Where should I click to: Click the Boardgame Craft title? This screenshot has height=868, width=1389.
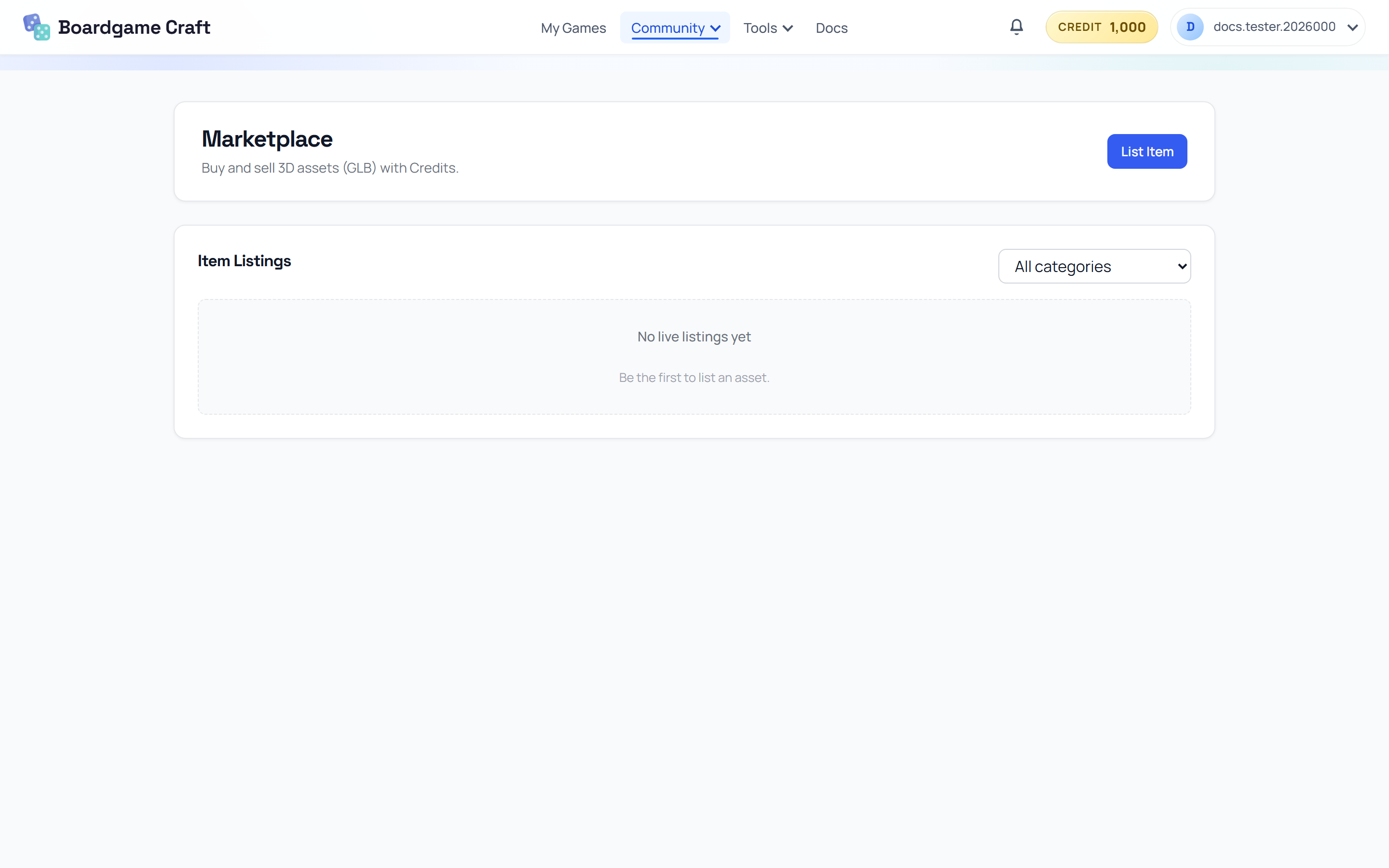click(134, 27)
